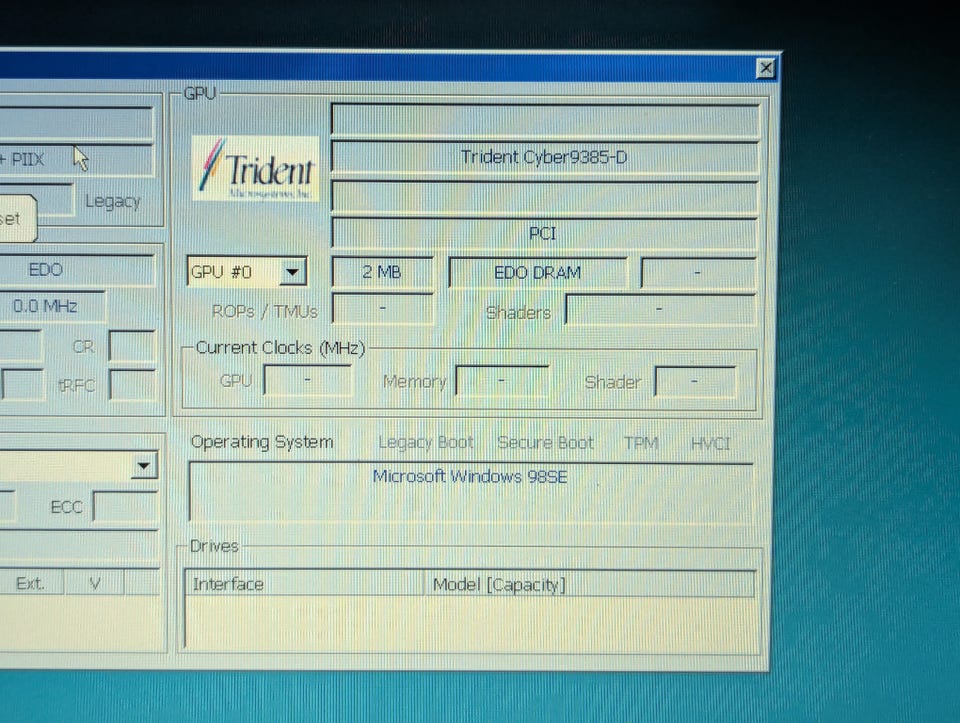Click the Legacy label in left panel
Viewport: 960px width, 723px height.
[x=113, y=201]
